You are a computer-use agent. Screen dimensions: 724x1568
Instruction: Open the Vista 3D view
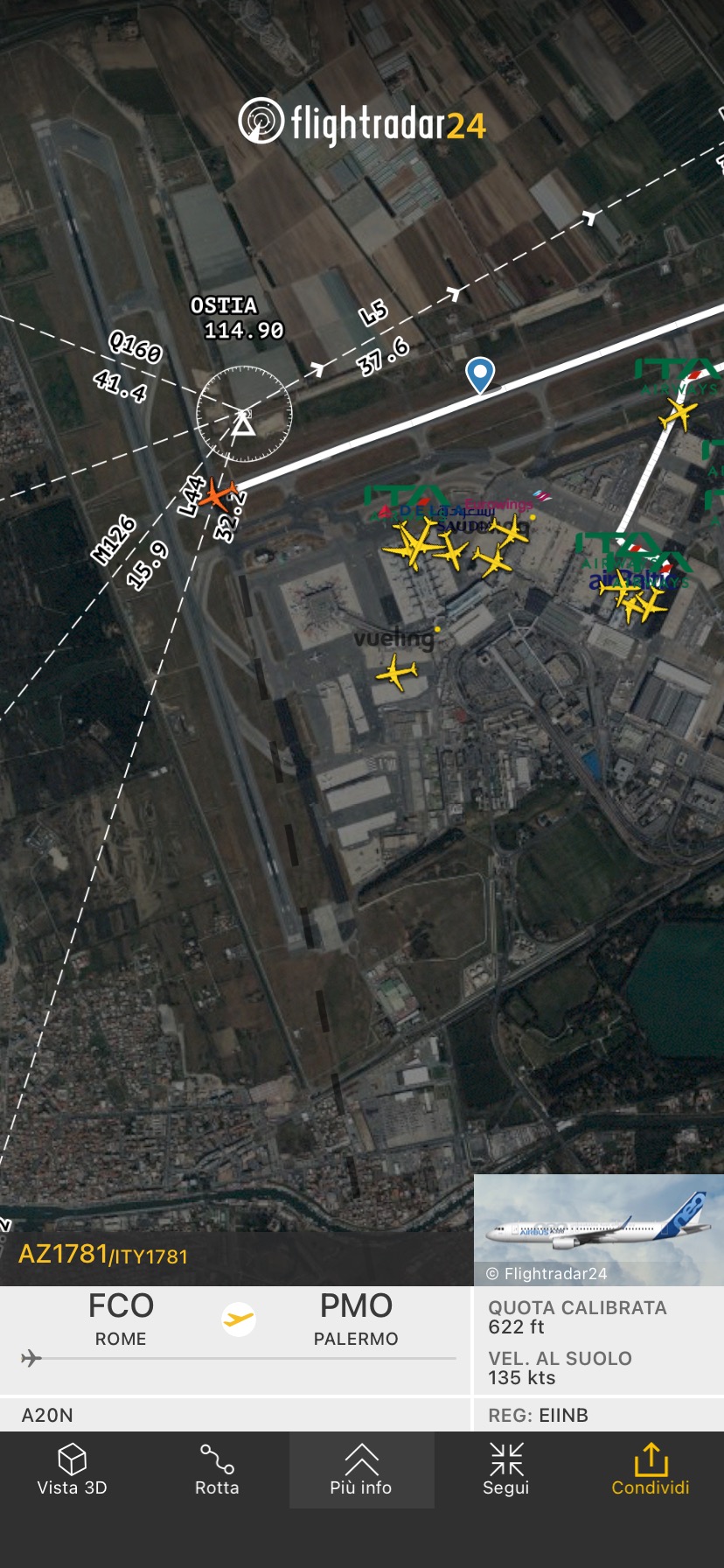[x=72, y=1470]
